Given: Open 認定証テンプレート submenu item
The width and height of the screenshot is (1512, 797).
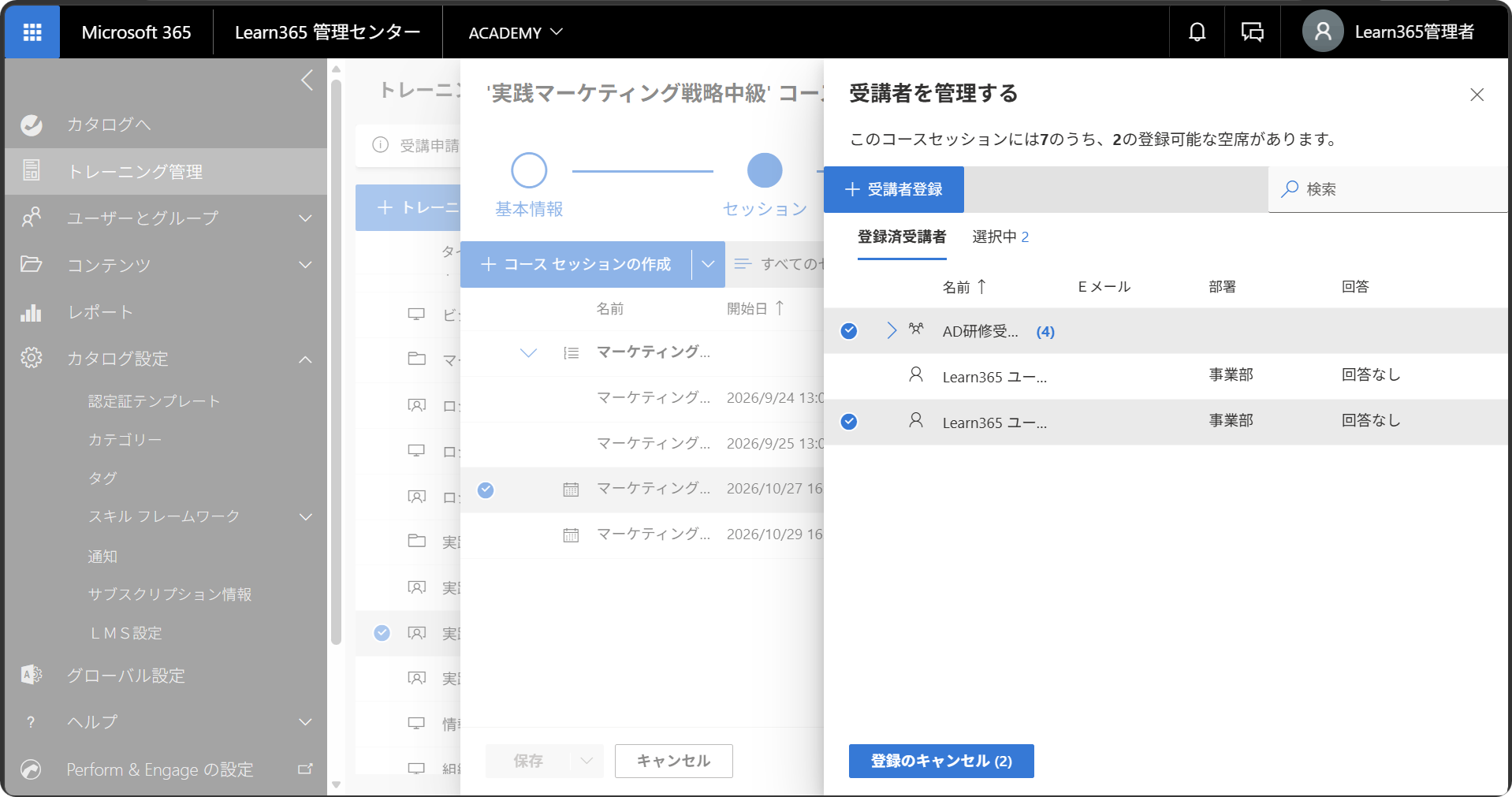Looking at the screenshot, I should coord(155,401).
